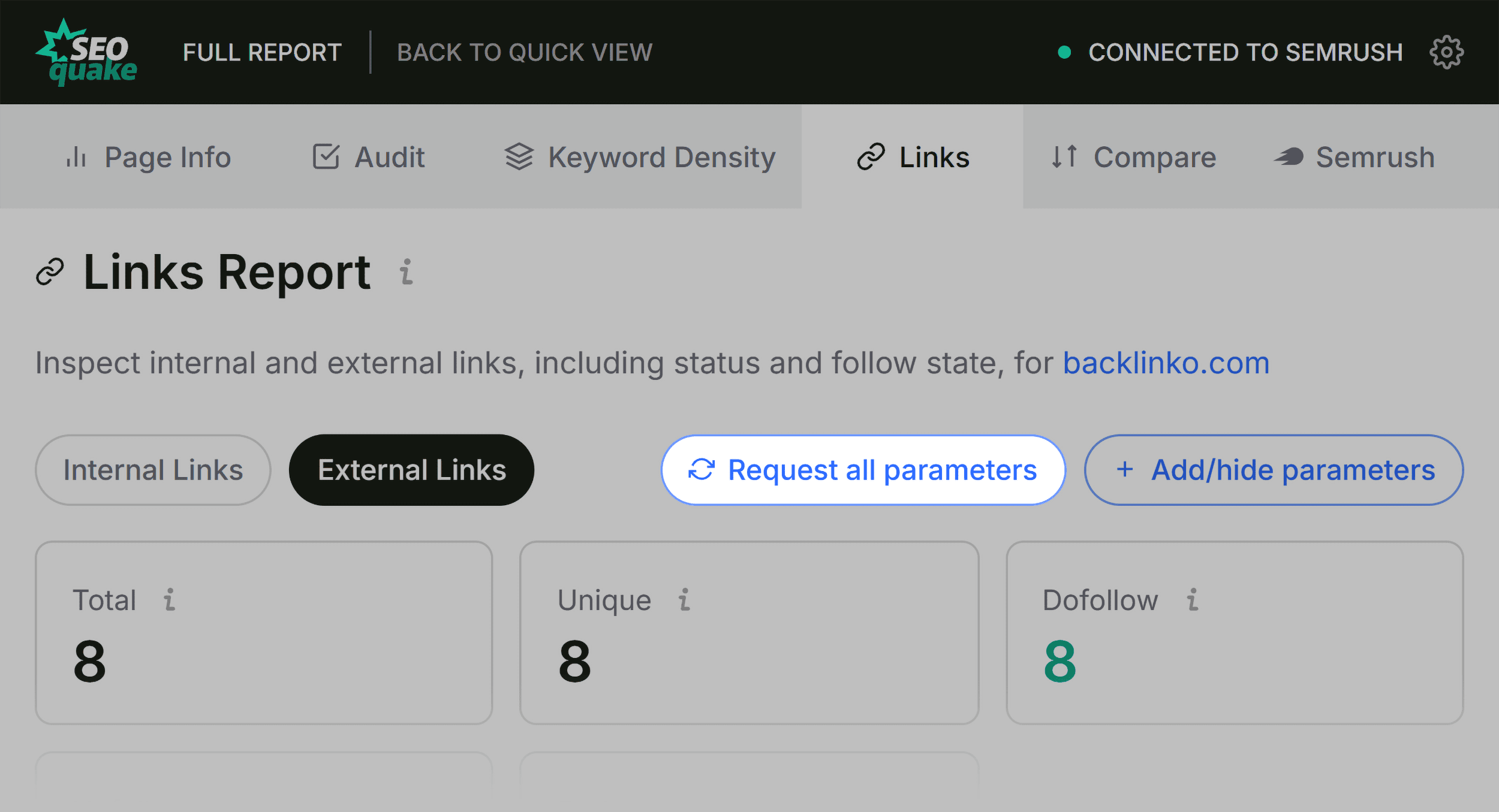Select the Links tab

[913, 157]
